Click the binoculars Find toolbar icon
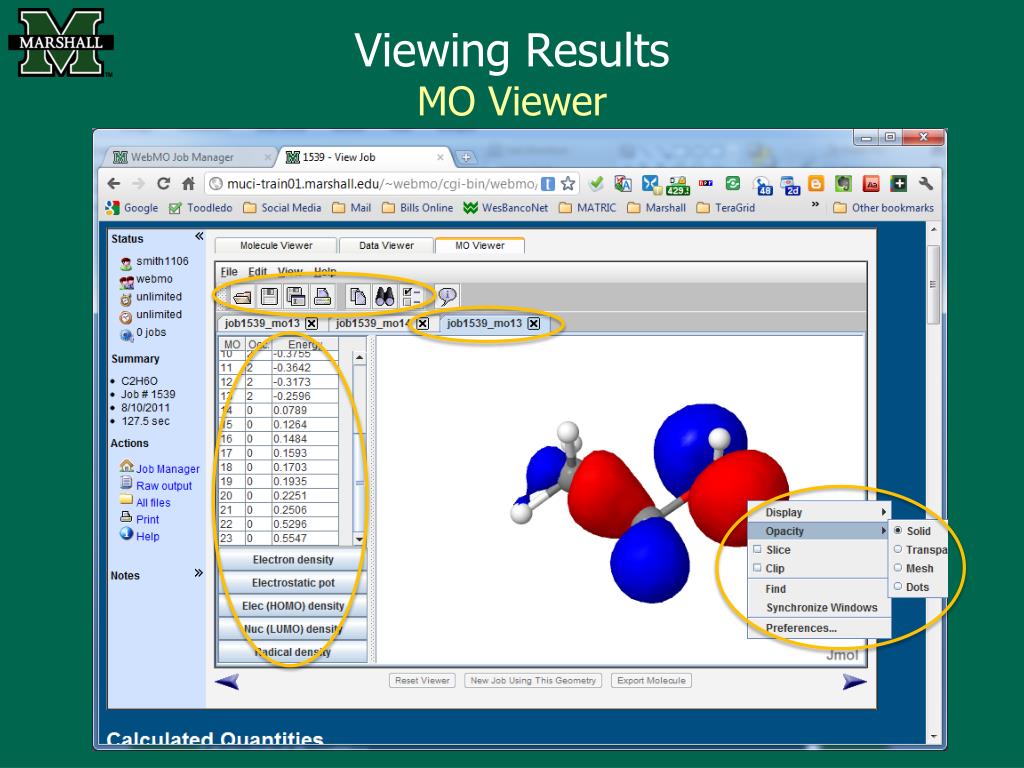Image resolution: width=1024 pixels, height=768 pixels. pyautogui.click(x=384, y=297)
